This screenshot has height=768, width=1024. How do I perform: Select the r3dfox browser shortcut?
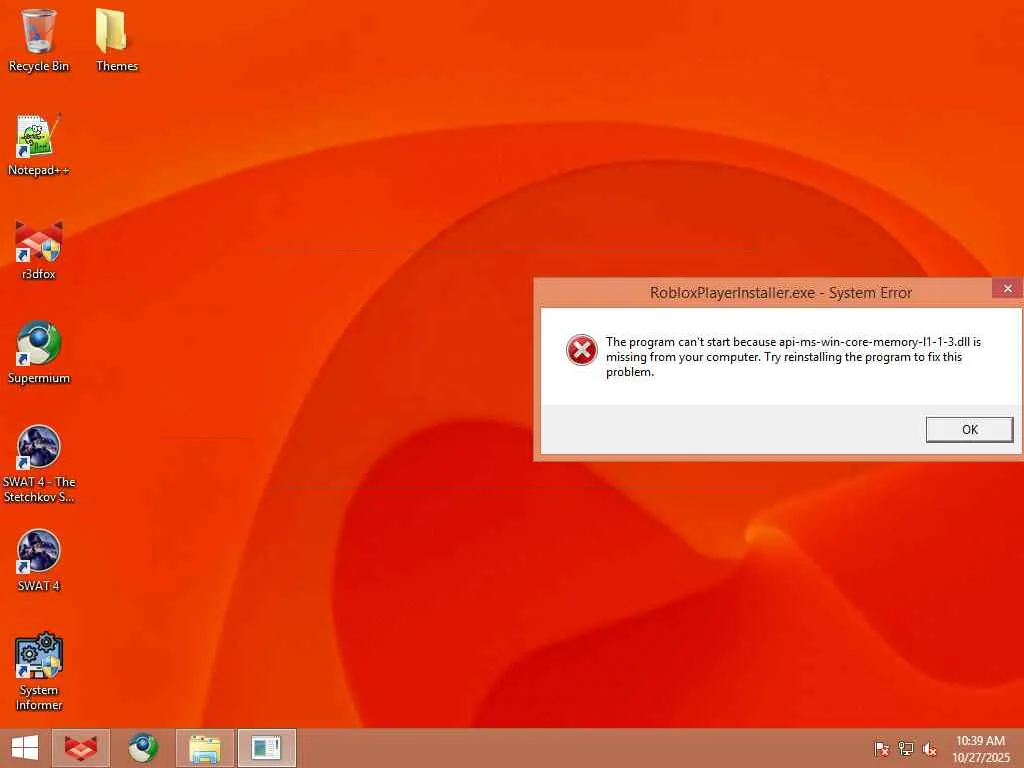pyautogui.click(x=39, y=249)
